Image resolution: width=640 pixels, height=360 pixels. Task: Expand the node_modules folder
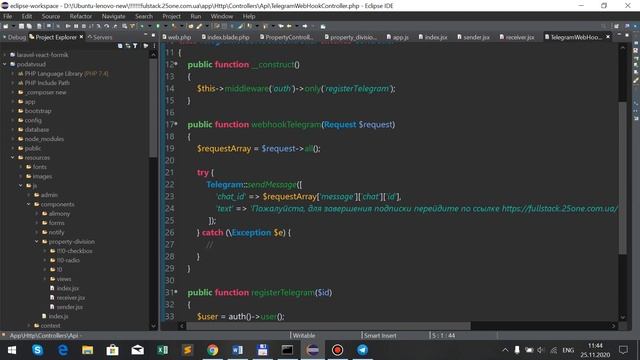pyautogui.click(x=13, y=139)
